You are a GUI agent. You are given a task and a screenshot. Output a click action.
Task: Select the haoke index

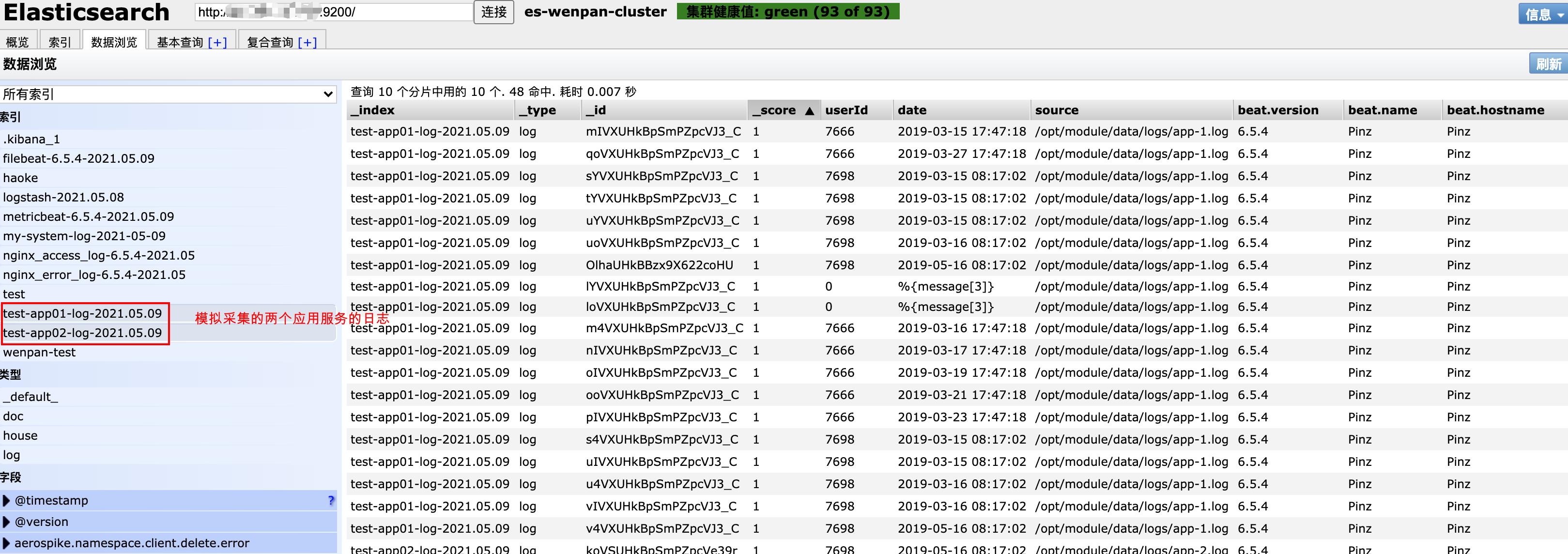[x=168, y=178]
